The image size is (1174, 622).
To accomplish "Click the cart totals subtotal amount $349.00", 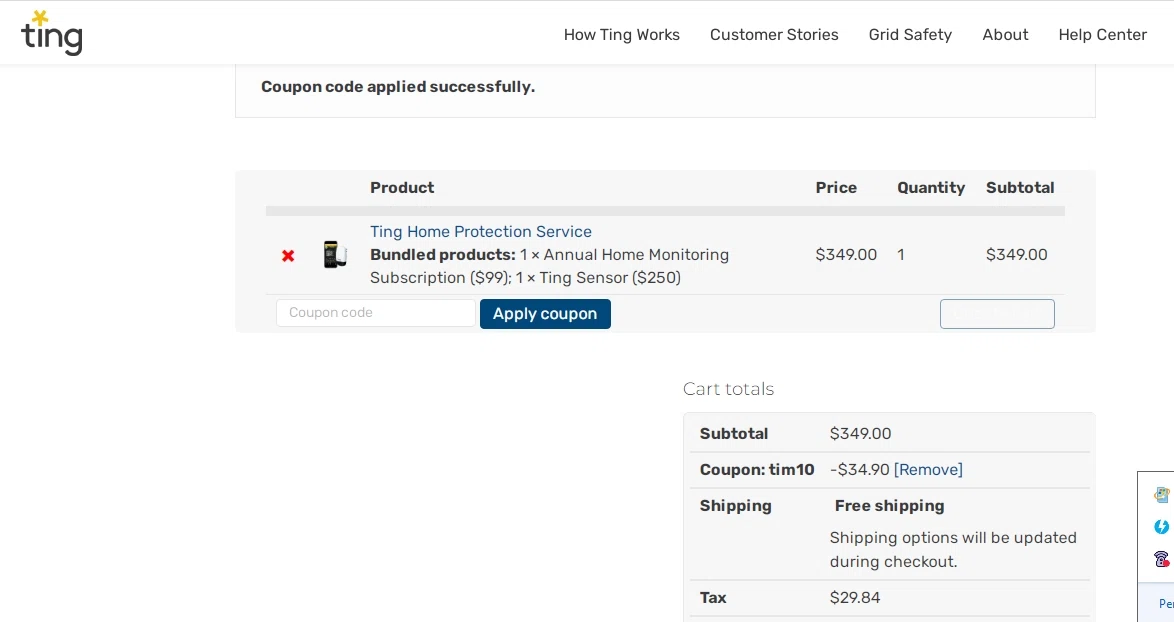I will [860, 433].
